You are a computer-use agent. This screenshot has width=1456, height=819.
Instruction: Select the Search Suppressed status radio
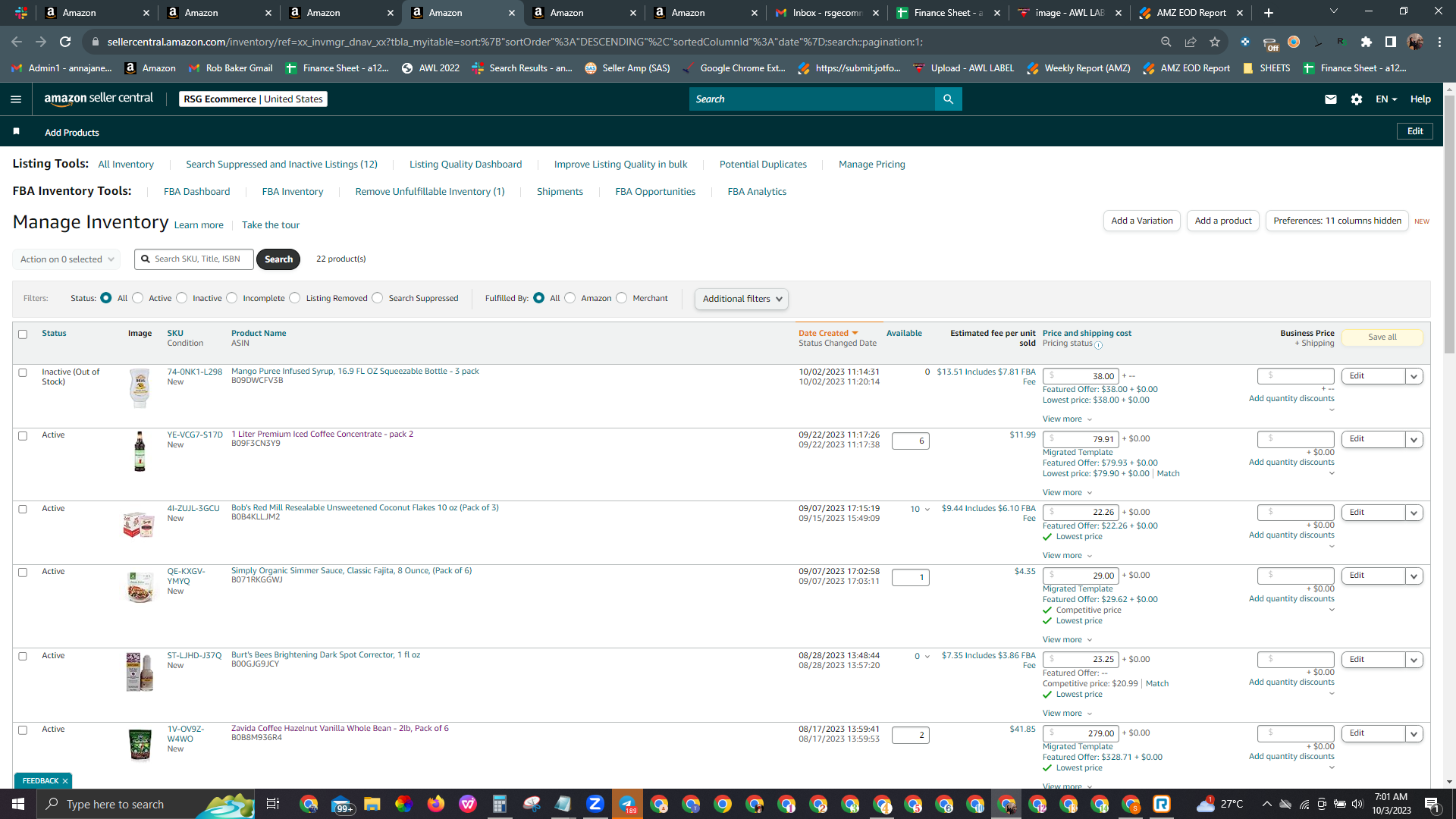378,298
